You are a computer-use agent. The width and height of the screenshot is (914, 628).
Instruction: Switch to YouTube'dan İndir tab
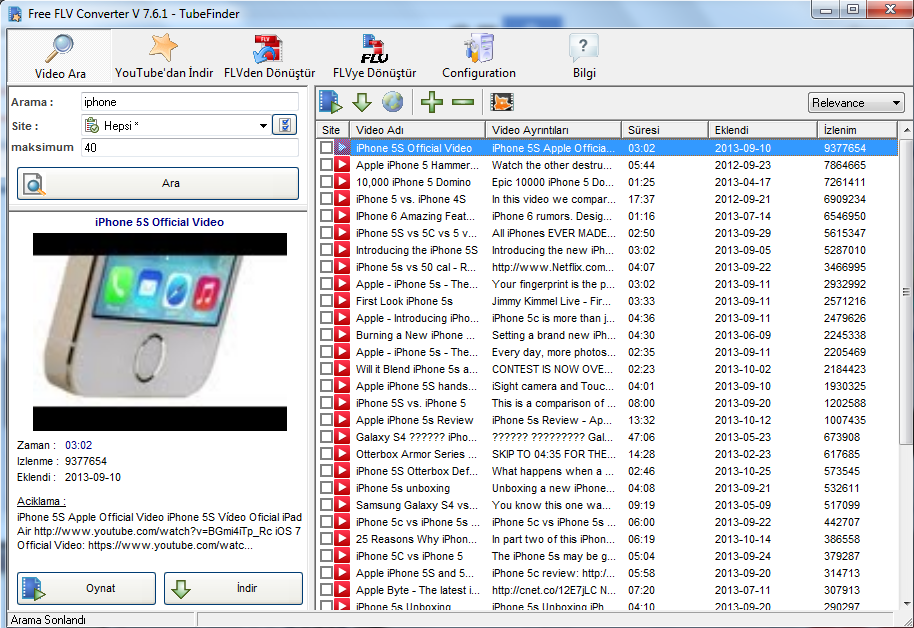164,57
